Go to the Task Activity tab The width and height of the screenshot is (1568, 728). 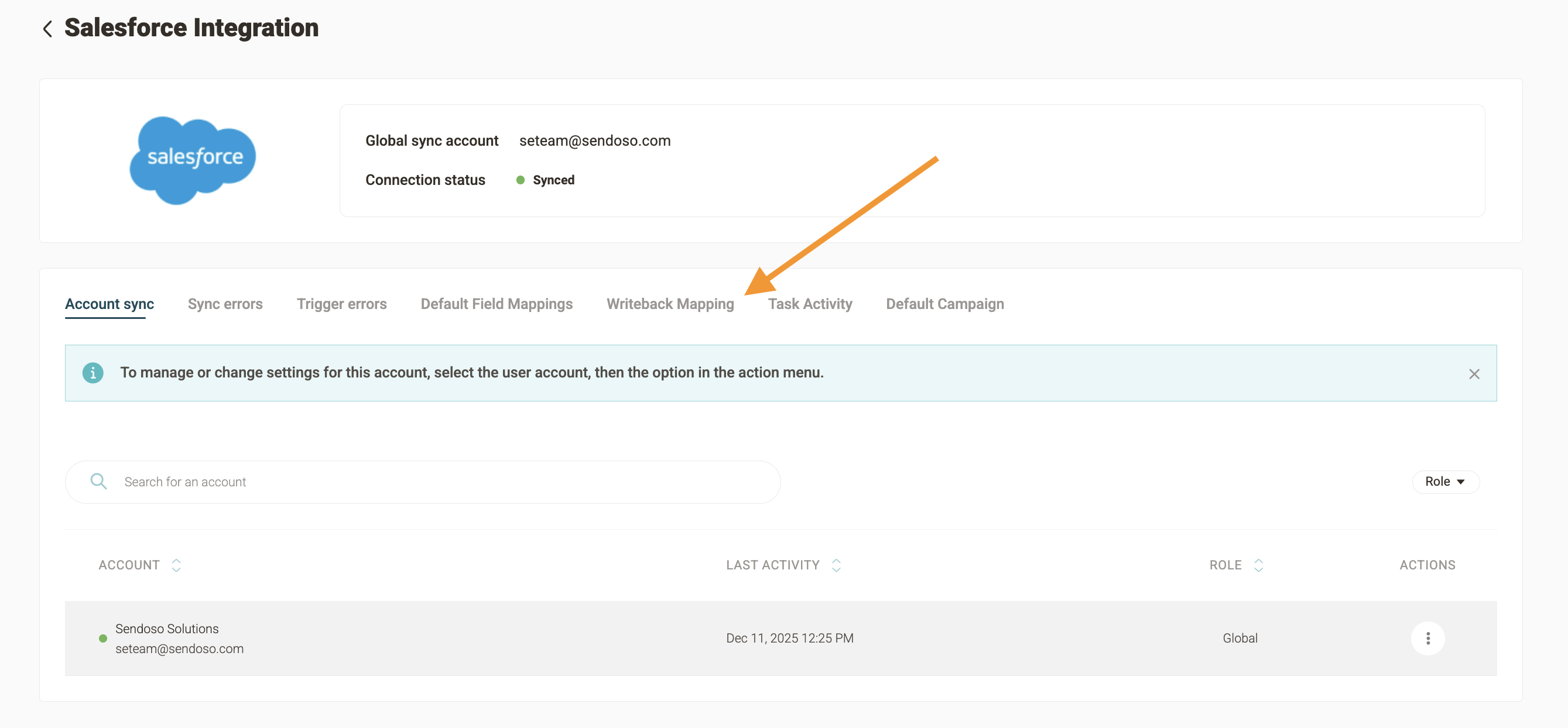(810, 304)
